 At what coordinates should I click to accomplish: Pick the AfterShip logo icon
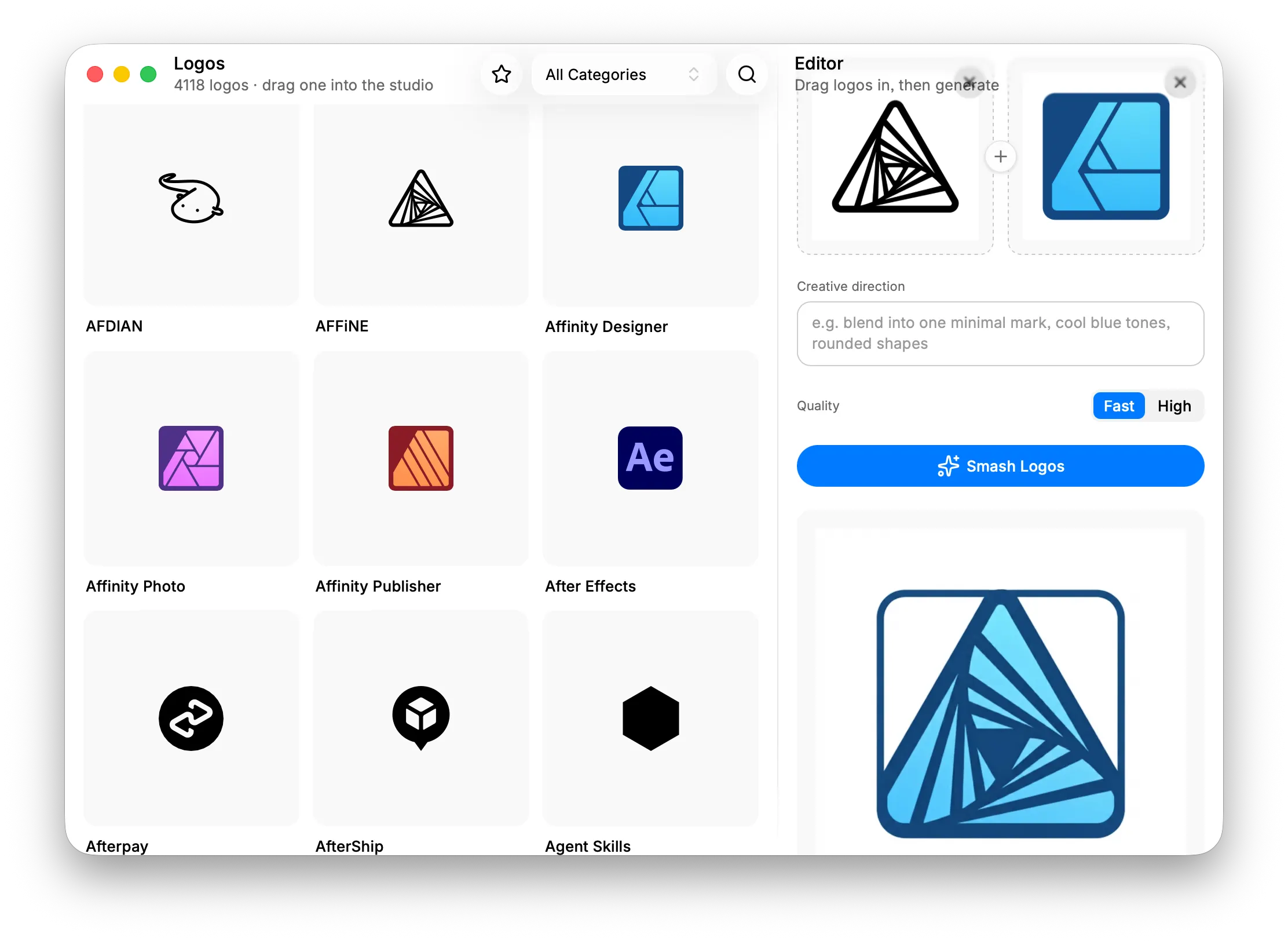[x=421, y=718]
